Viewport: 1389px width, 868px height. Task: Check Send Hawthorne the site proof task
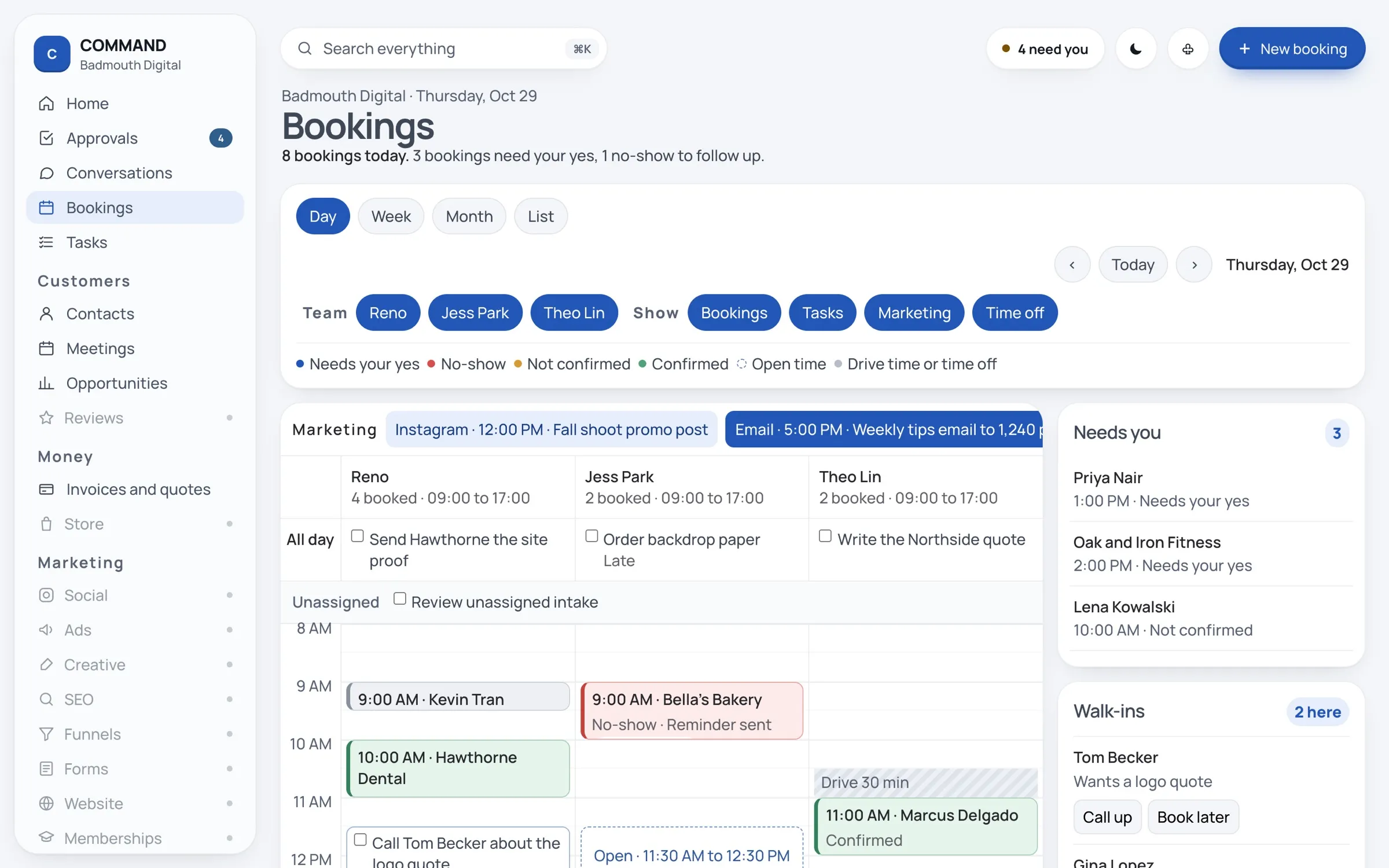tap(358, 536)
